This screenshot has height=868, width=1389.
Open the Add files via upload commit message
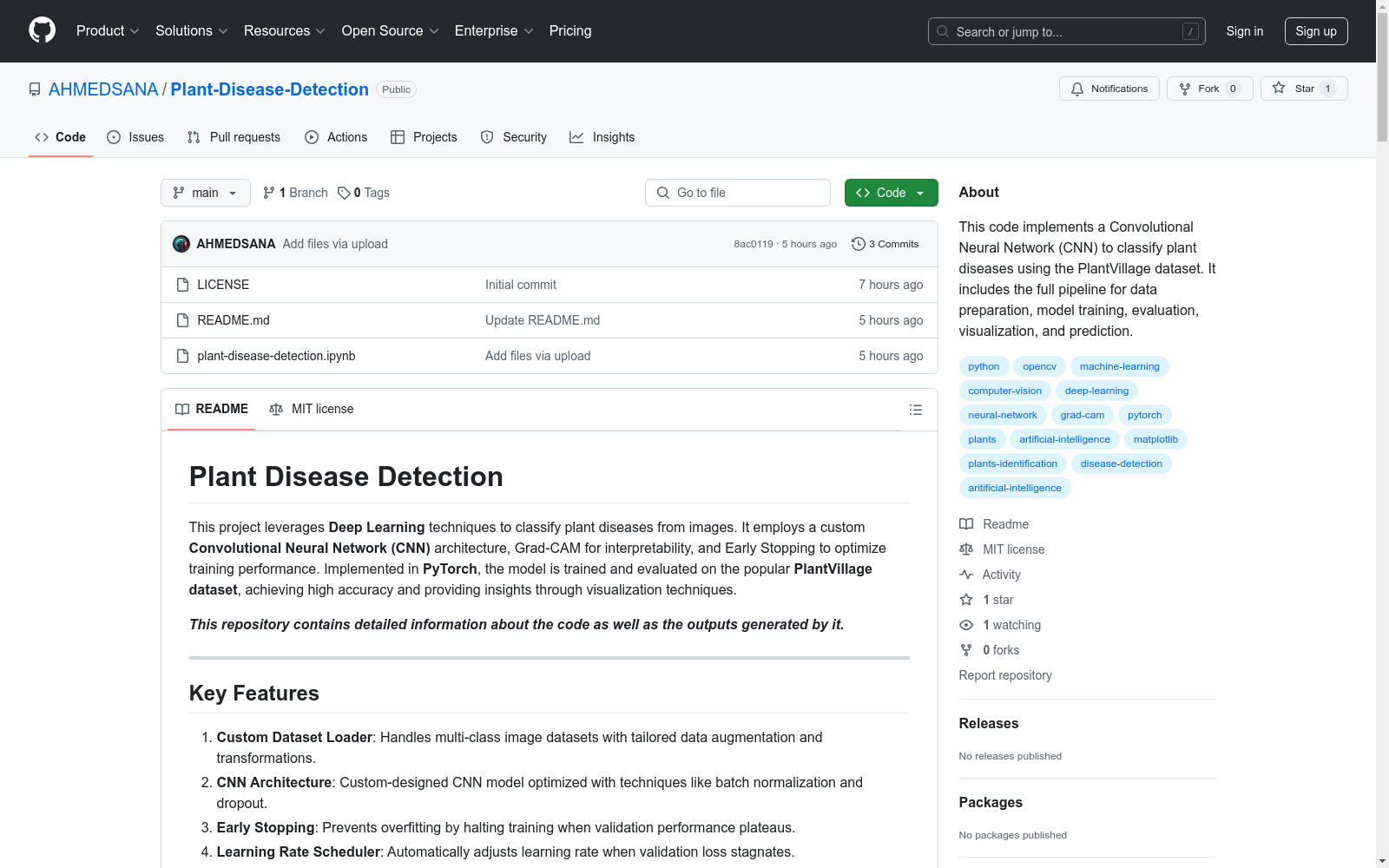click(335, 244)
